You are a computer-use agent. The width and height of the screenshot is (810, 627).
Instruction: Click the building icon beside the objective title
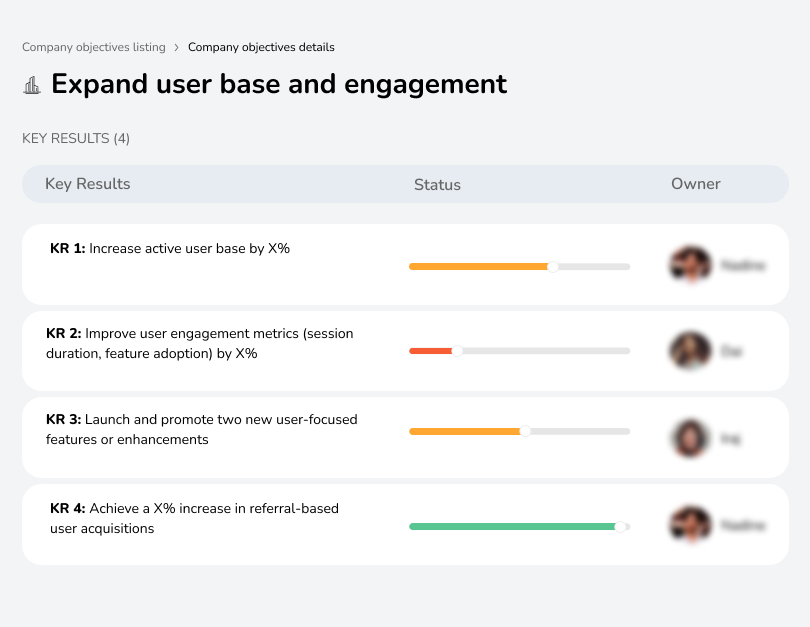(x=32, y=85)
